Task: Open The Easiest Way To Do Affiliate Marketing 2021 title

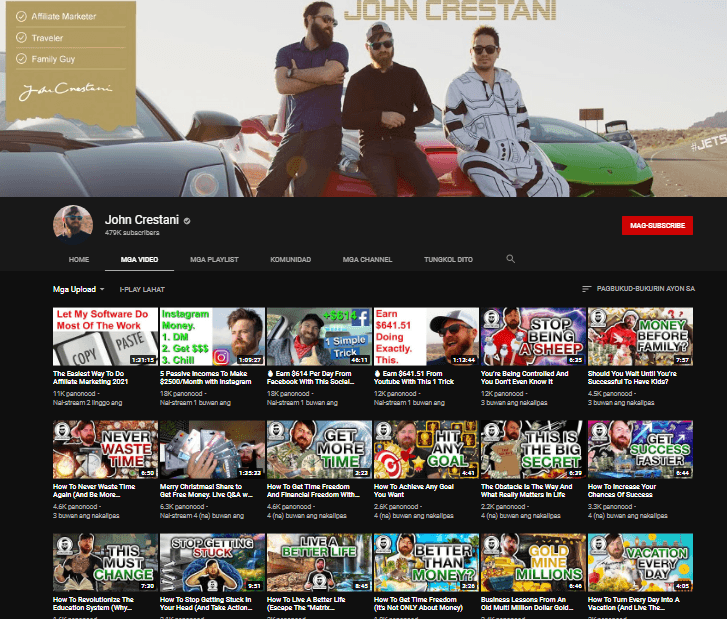Action: pos(90,377)
